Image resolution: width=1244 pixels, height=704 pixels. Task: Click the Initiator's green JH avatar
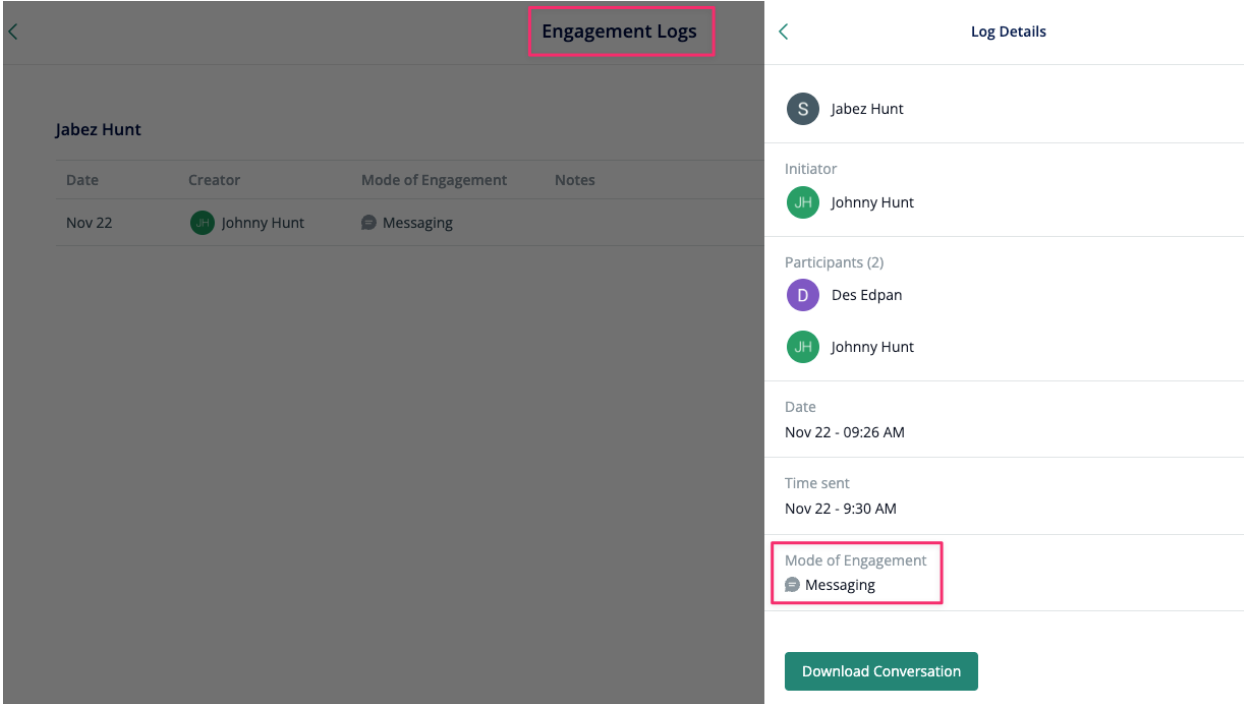[x=802, y=202]
